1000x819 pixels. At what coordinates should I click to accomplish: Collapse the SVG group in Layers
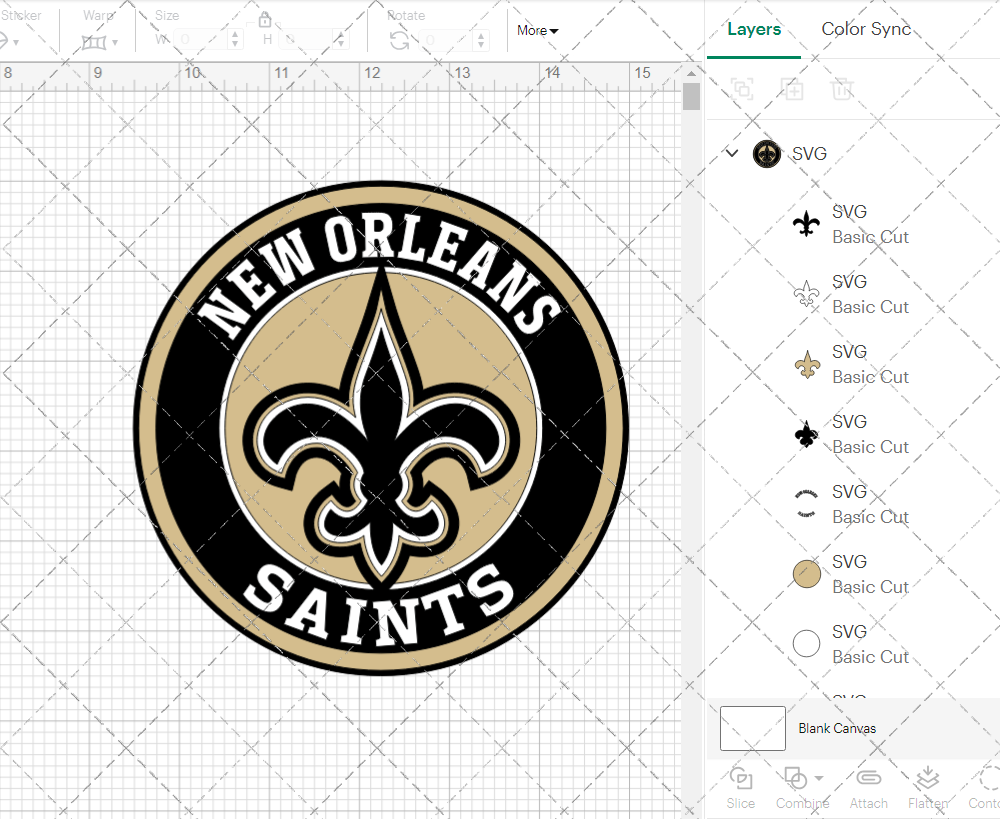pyautogui.click(x=732, y=153)
